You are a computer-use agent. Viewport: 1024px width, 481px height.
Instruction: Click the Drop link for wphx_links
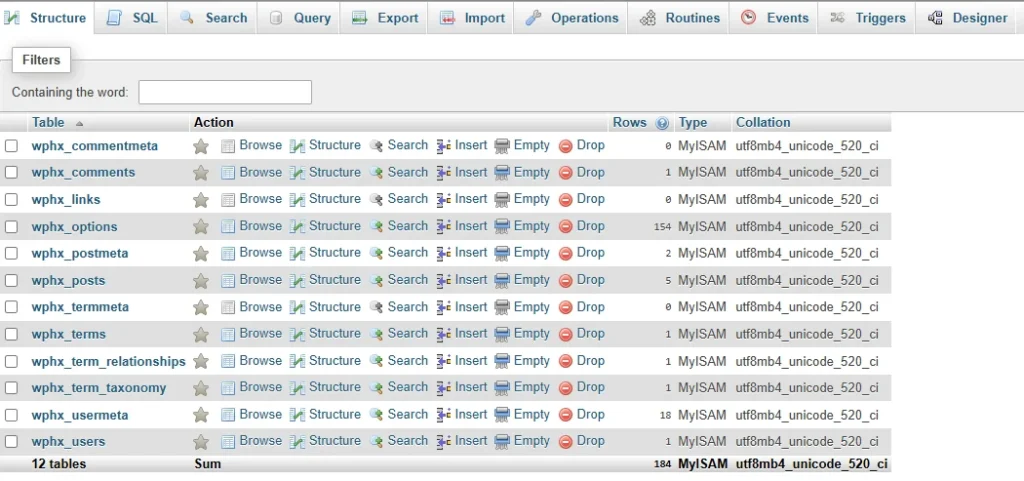[x=590, y=199]
